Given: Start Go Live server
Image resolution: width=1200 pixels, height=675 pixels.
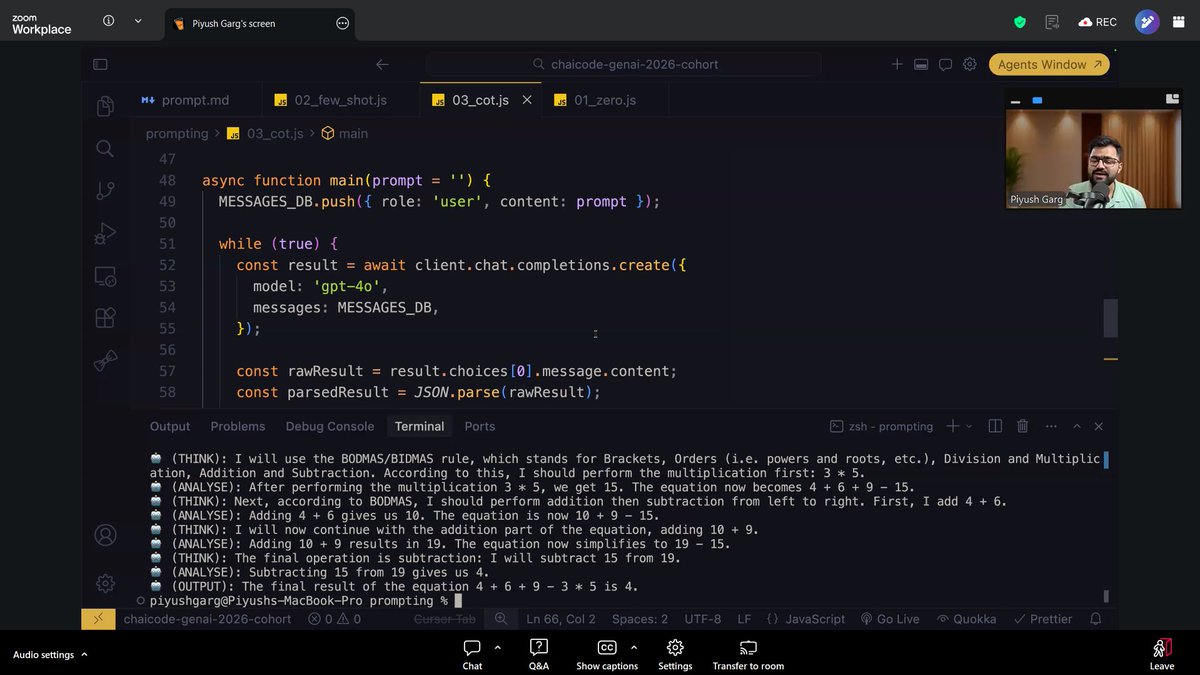Looking at the screenshot, I should click(890, 619).
